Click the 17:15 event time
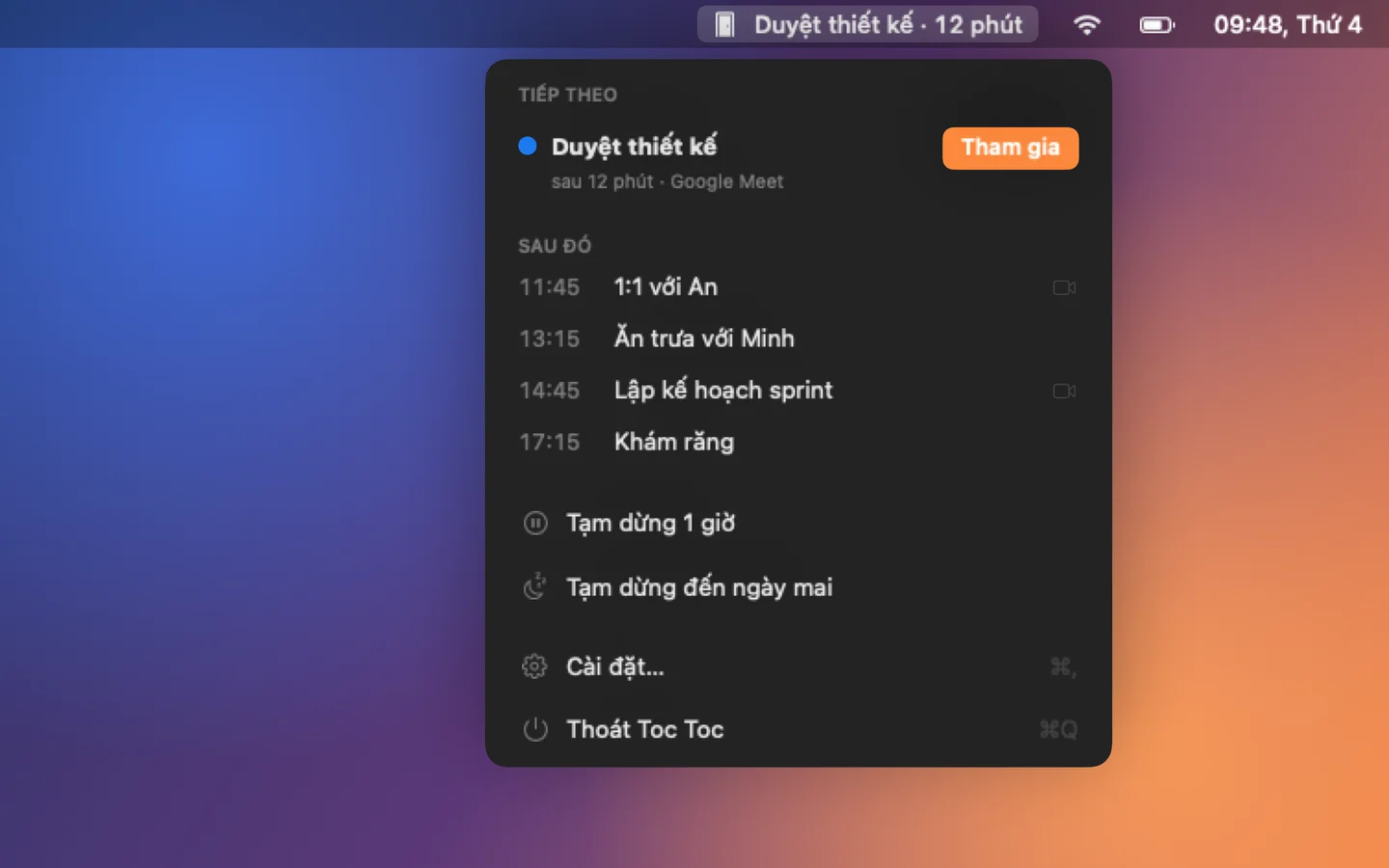Image resolution: width=1389 pixels, height=868 pixels. click(549, 442)
